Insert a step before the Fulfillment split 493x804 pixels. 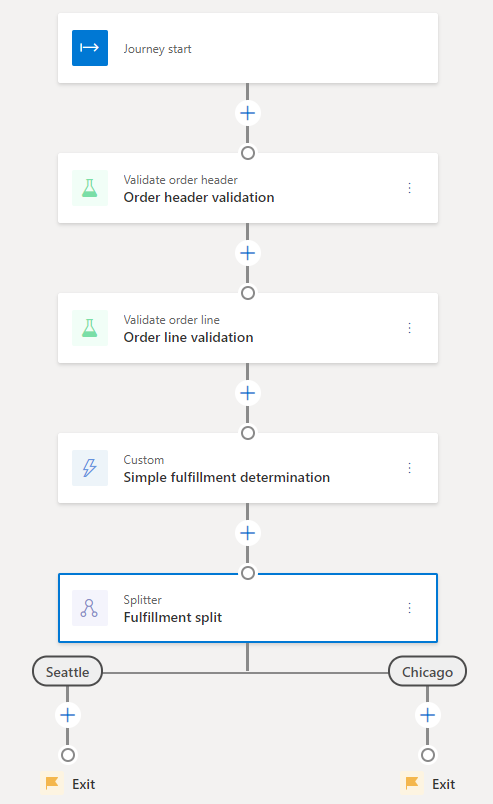248,533
